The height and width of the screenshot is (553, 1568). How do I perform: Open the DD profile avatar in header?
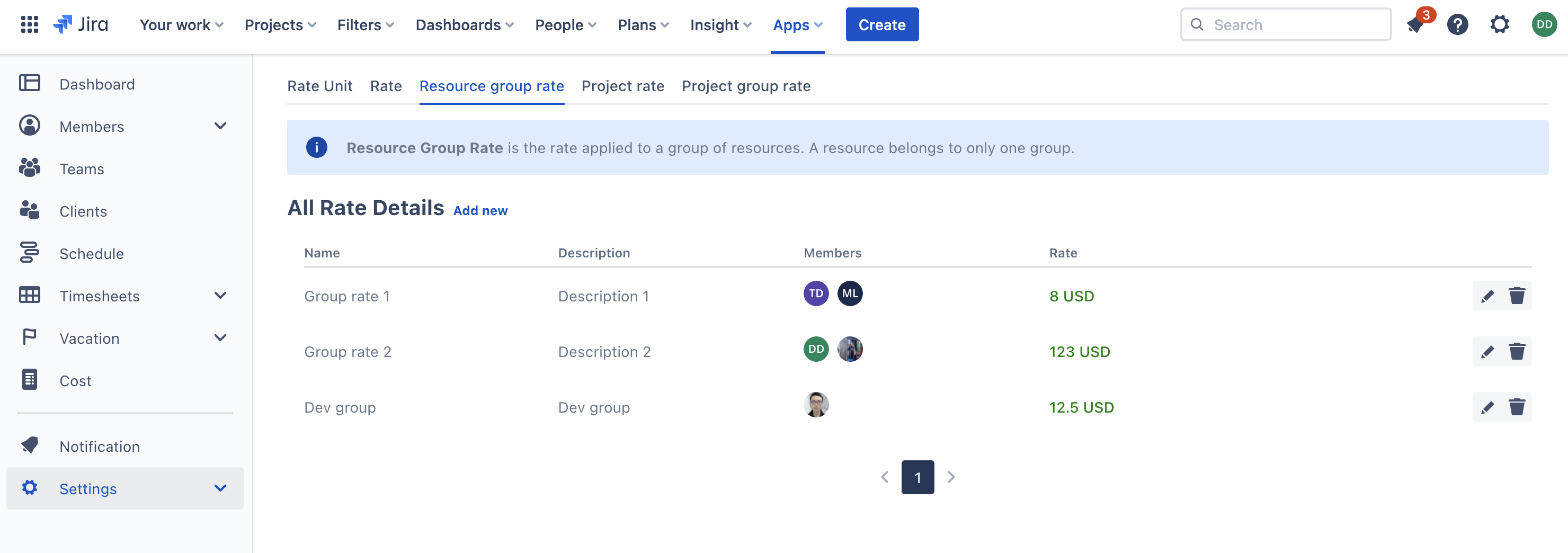tap(1544, 24)
